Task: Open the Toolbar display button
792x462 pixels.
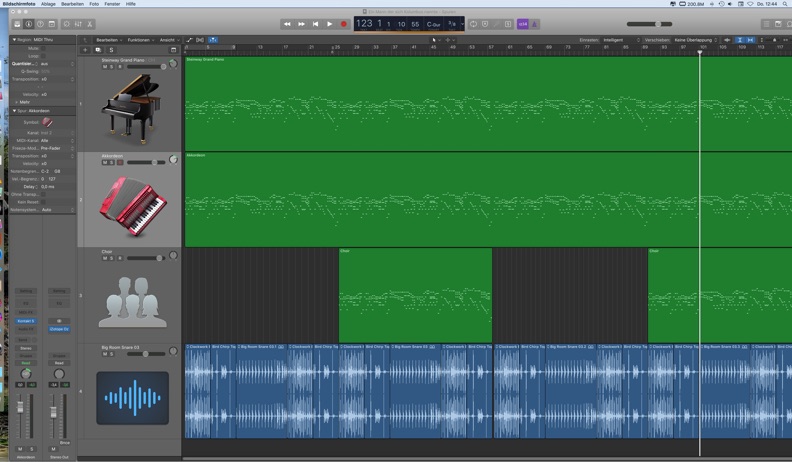Action: (52, 24)
